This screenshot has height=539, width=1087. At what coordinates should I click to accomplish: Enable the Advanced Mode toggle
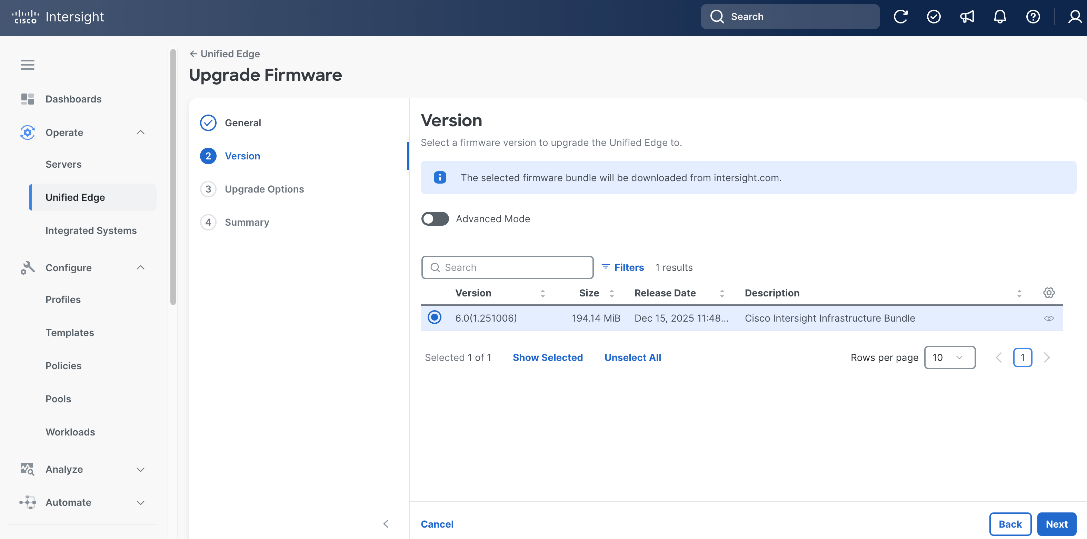click(x=435, y=219)
